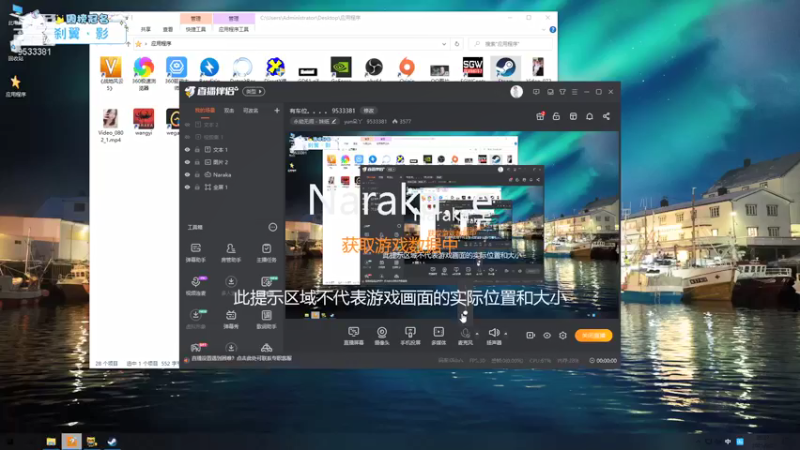The height and width of the screenshot is (450, 800).
Task: Show the hidden 文本 2 layer
Action: tap(187, 124)
